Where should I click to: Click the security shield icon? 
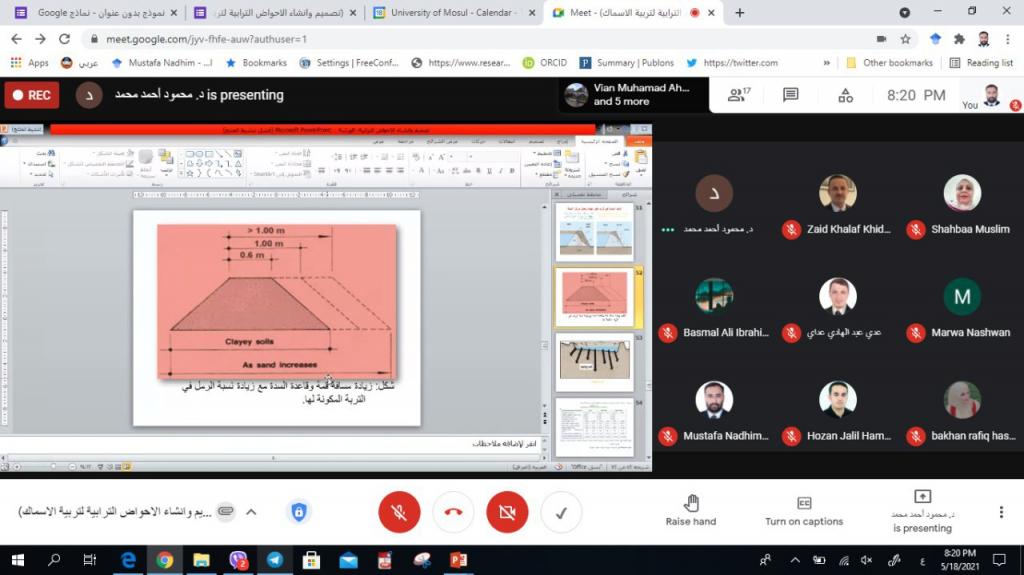pos(298,512)
